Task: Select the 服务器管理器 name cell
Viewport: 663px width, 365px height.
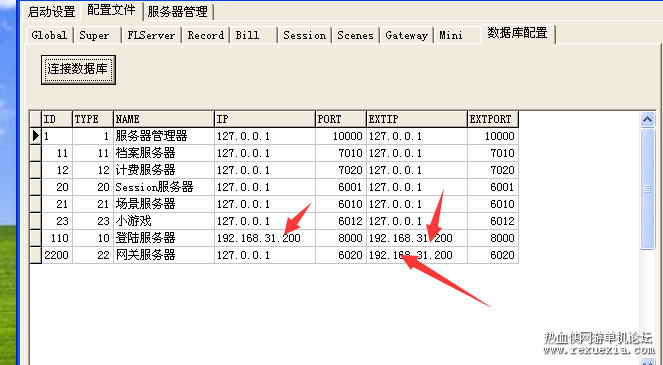Action: click(x=164, y=136)
